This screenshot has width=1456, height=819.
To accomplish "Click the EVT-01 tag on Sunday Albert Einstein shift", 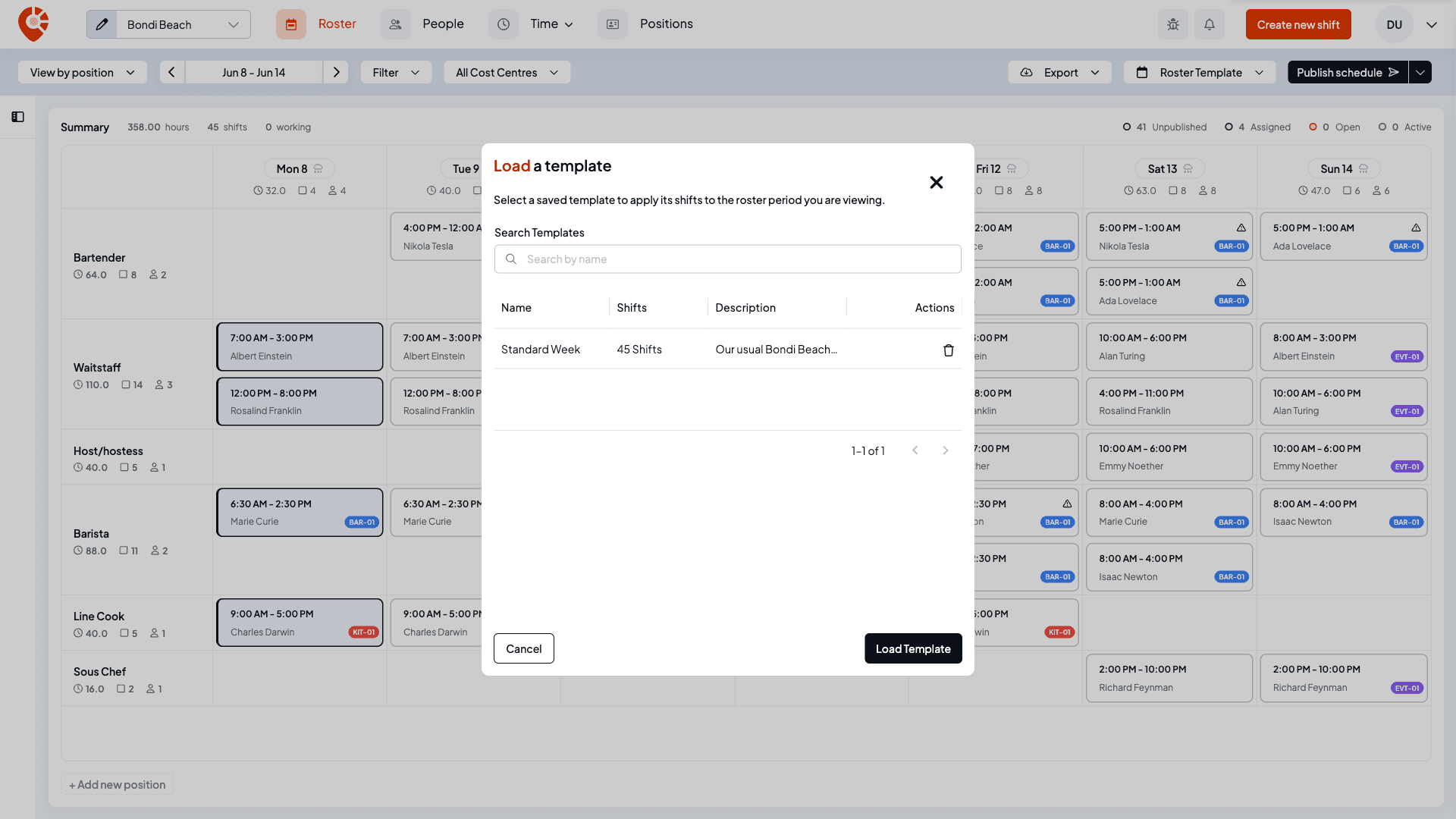I will tap(1407, 356).
